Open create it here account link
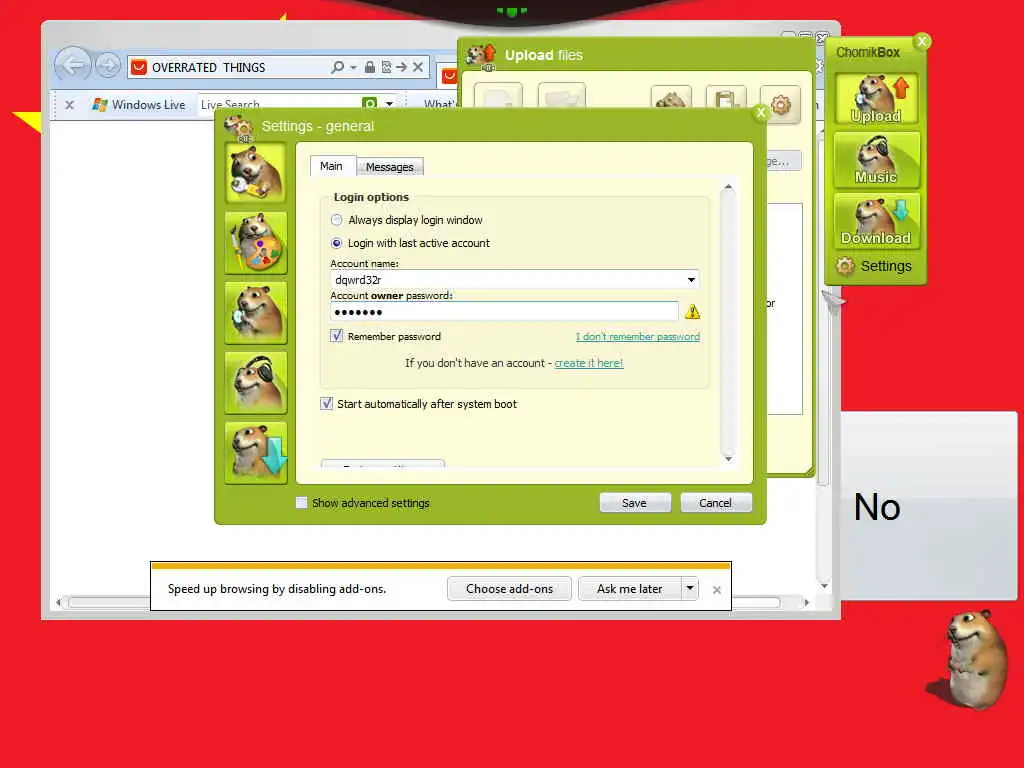 (588, 363)
